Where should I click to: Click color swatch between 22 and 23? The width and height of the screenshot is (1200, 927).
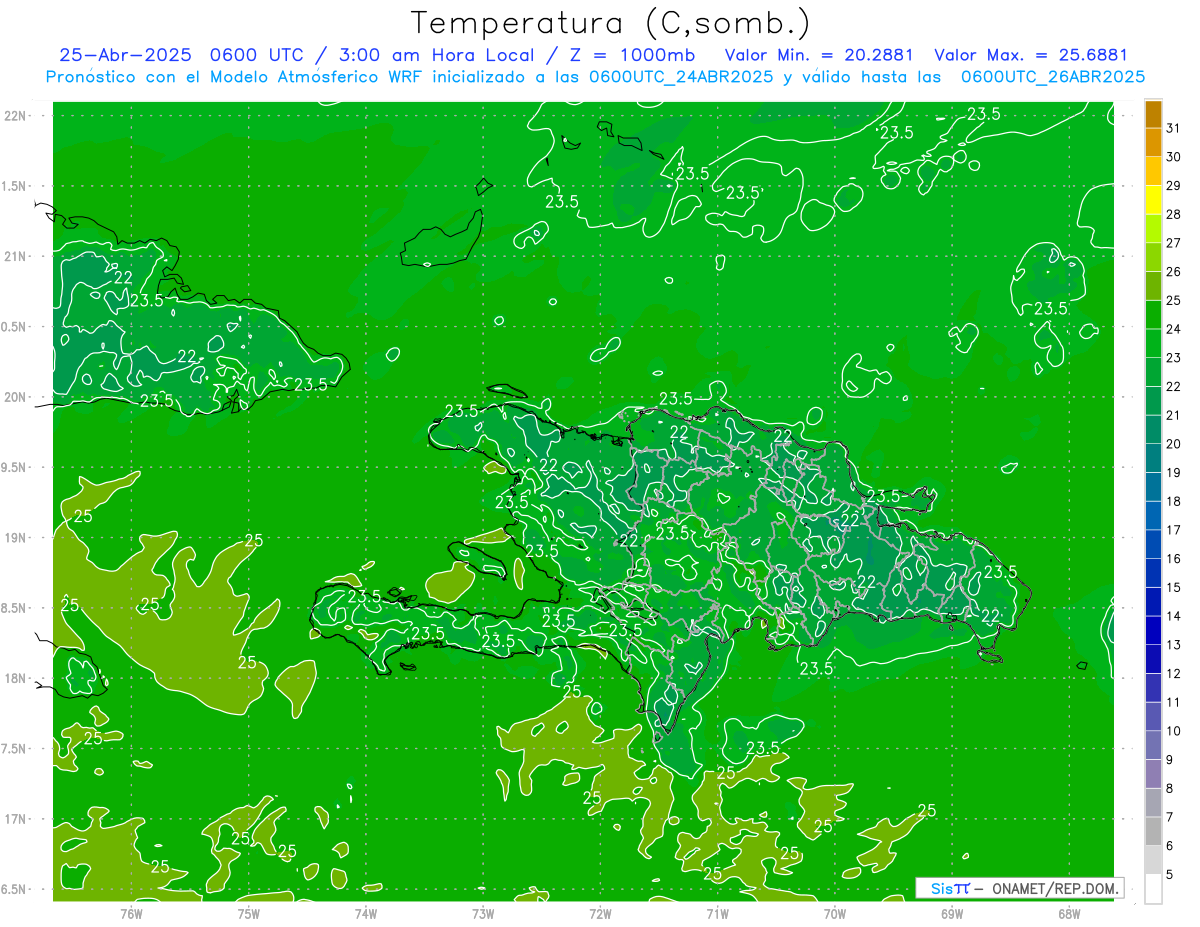click(x=1153, y=373)
